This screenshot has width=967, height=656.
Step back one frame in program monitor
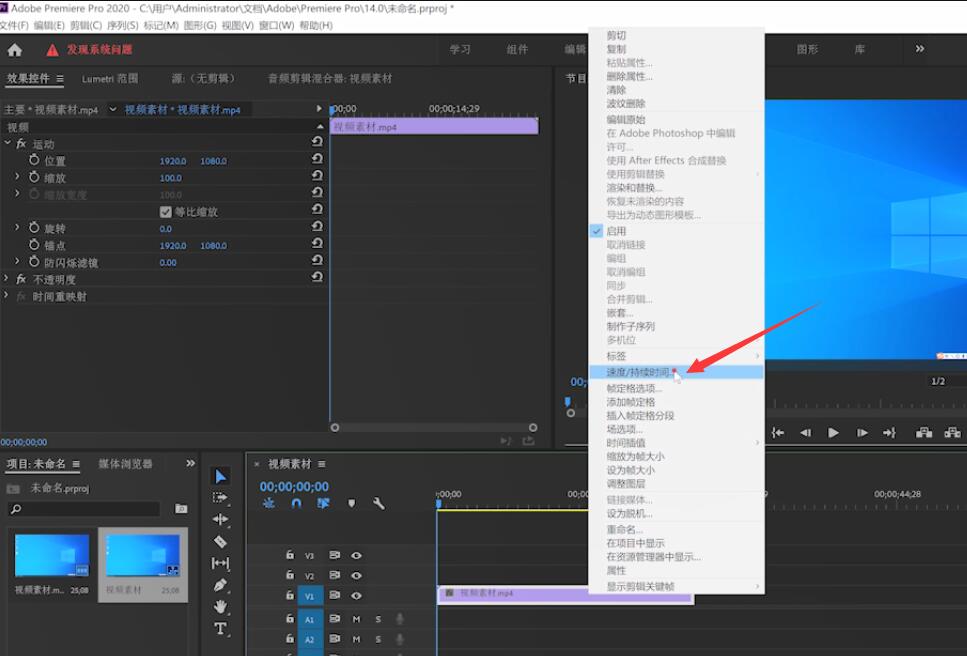pos(805,433)
